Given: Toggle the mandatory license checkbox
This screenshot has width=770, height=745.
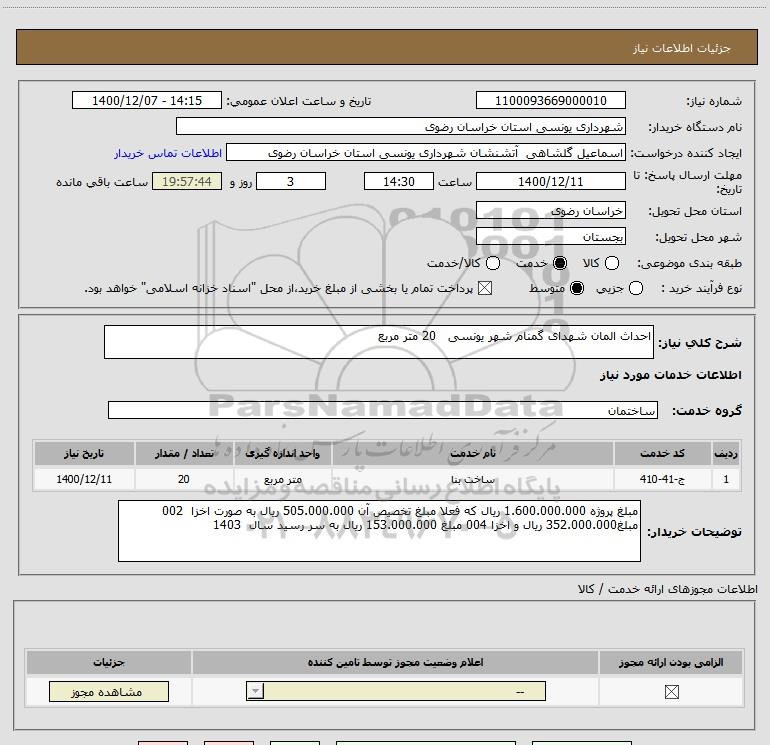Looking at the screenshot, I should pos(671,692).
